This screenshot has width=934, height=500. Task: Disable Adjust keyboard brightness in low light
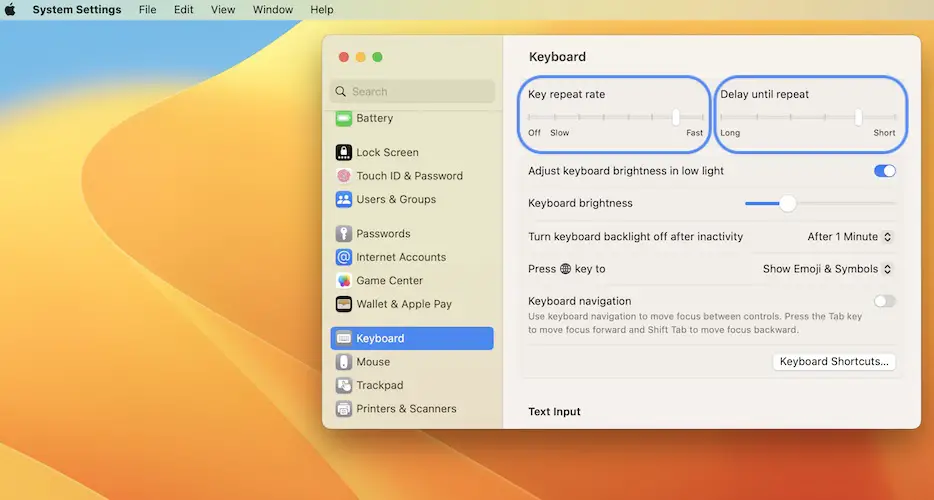(x=884, y=171)
